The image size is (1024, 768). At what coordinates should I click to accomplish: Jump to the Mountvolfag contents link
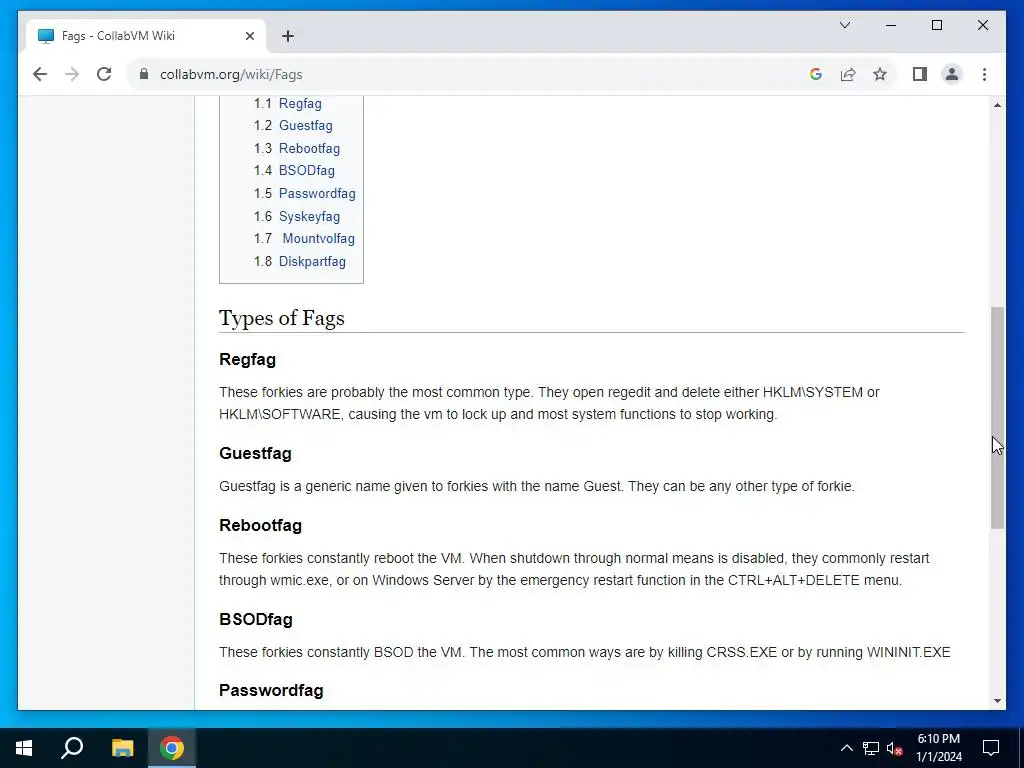click(x=319, y=238)
